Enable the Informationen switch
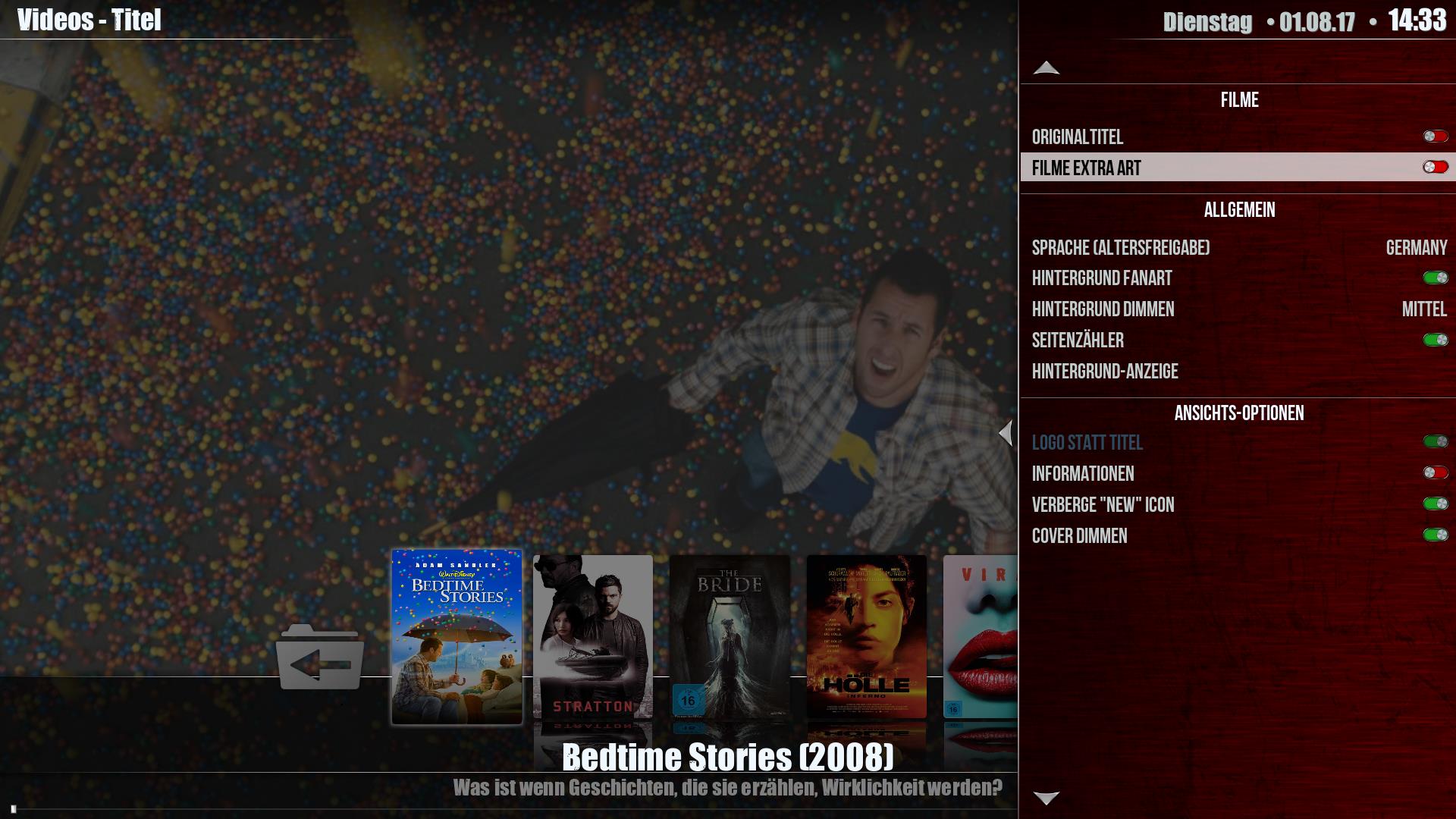The width and height of the screenshot is (1456, 819). (x=1436, y=472)
